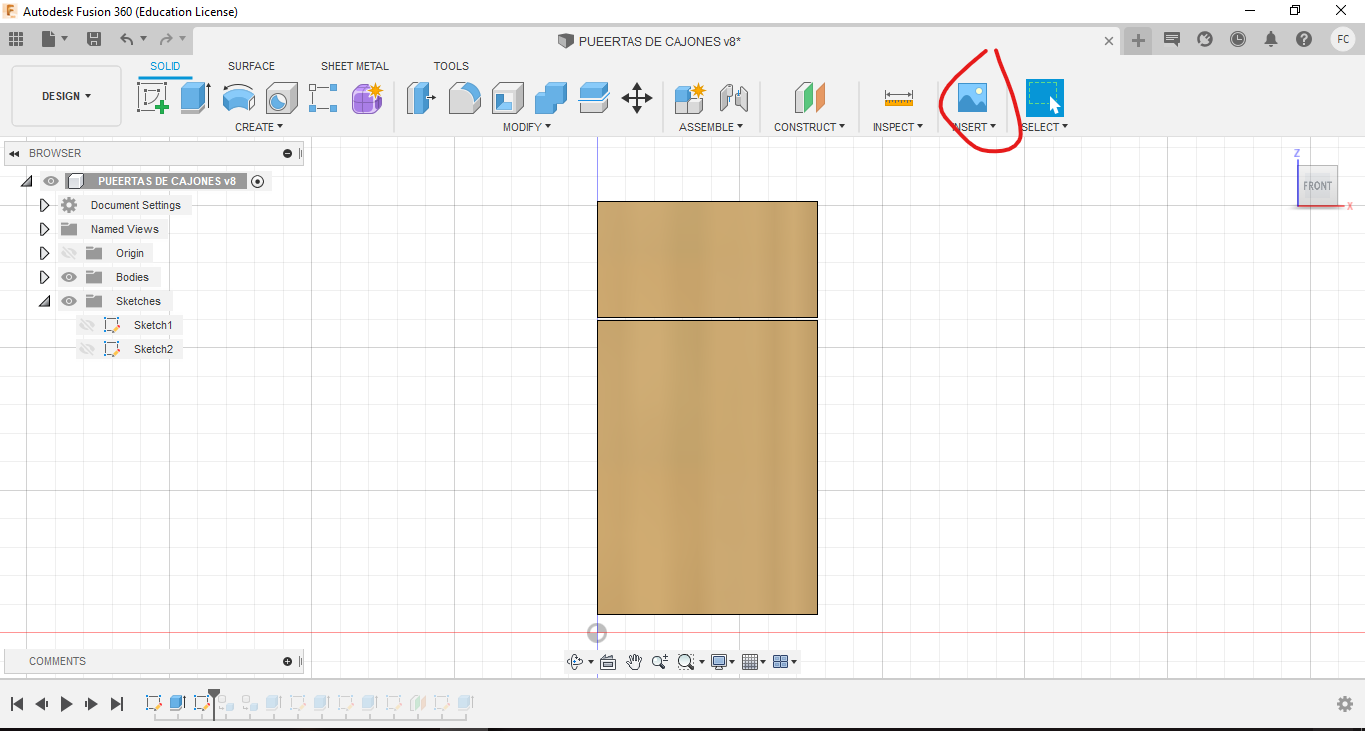Play the timeline
Viewport: 1365px width, 731px height.
[66, 704]
